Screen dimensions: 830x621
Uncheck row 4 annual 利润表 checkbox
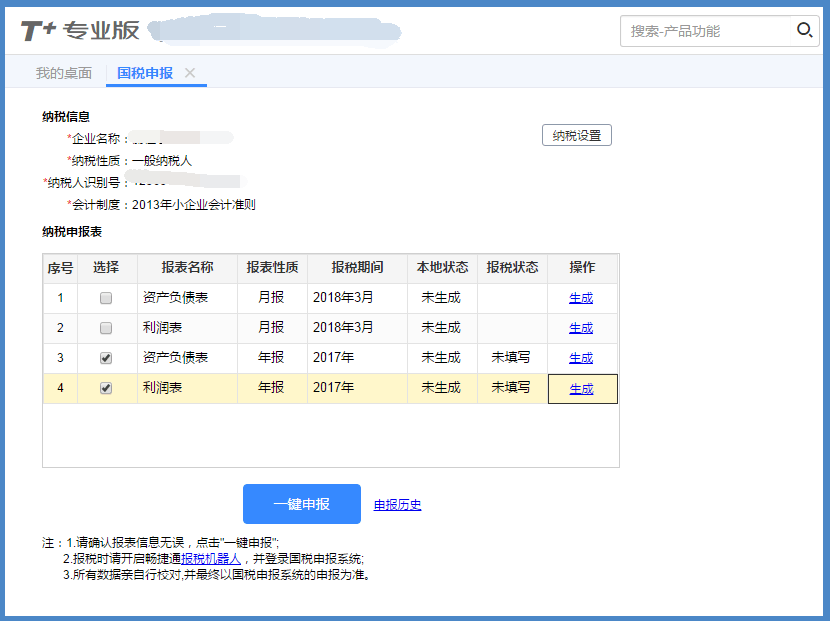[x=106, y=388]
